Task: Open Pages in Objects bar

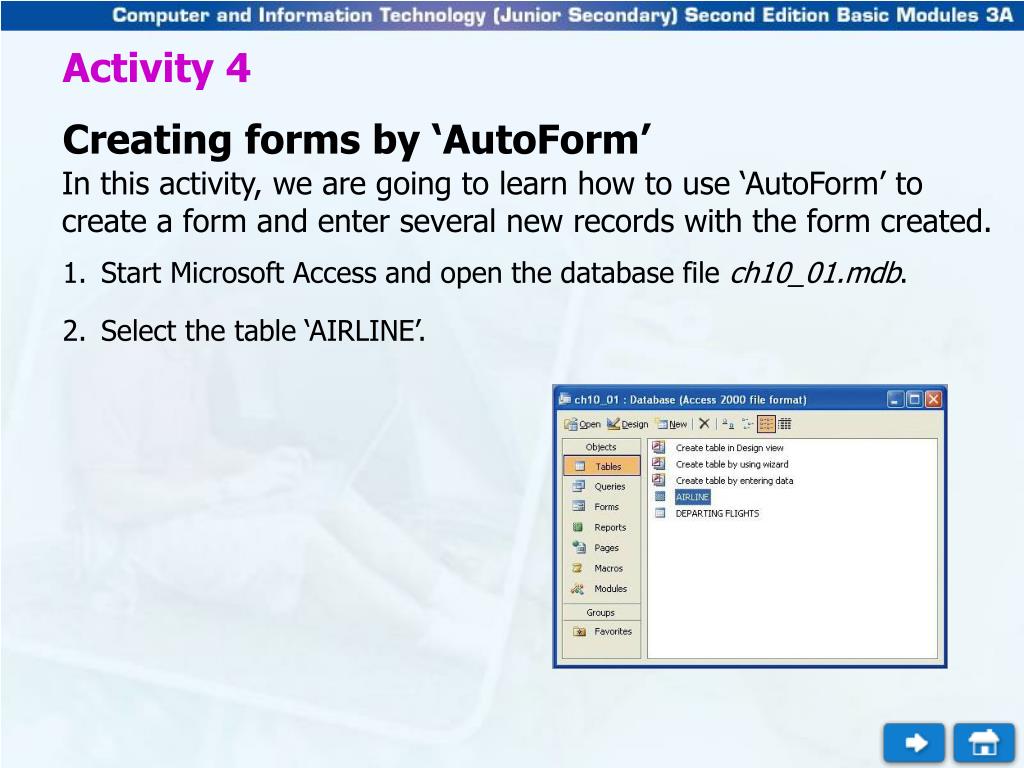Action: coord(601,548)
